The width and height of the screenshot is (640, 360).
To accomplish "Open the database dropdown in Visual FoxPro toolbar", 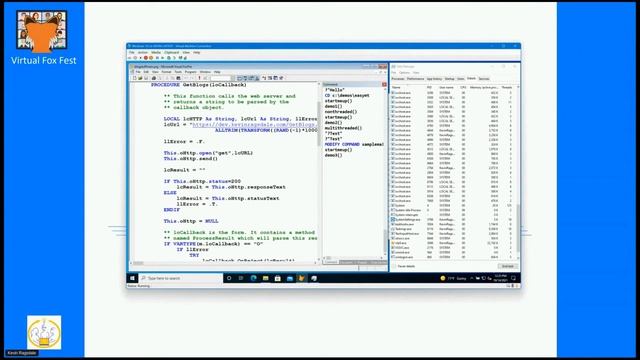I will pos(221,78).
